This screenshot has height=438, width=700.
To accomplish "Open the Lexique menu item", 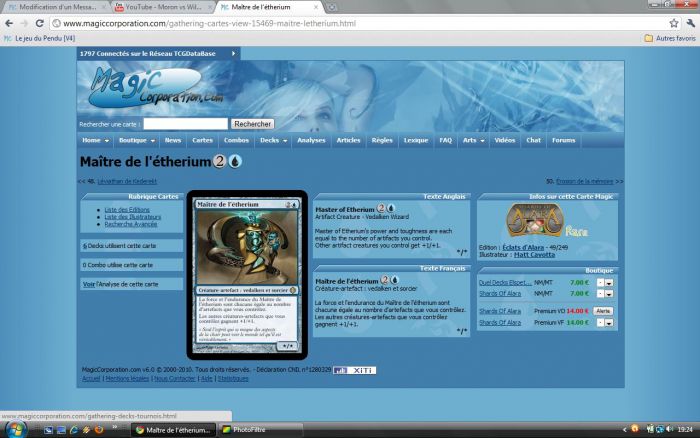I will [x=416, y=140].
